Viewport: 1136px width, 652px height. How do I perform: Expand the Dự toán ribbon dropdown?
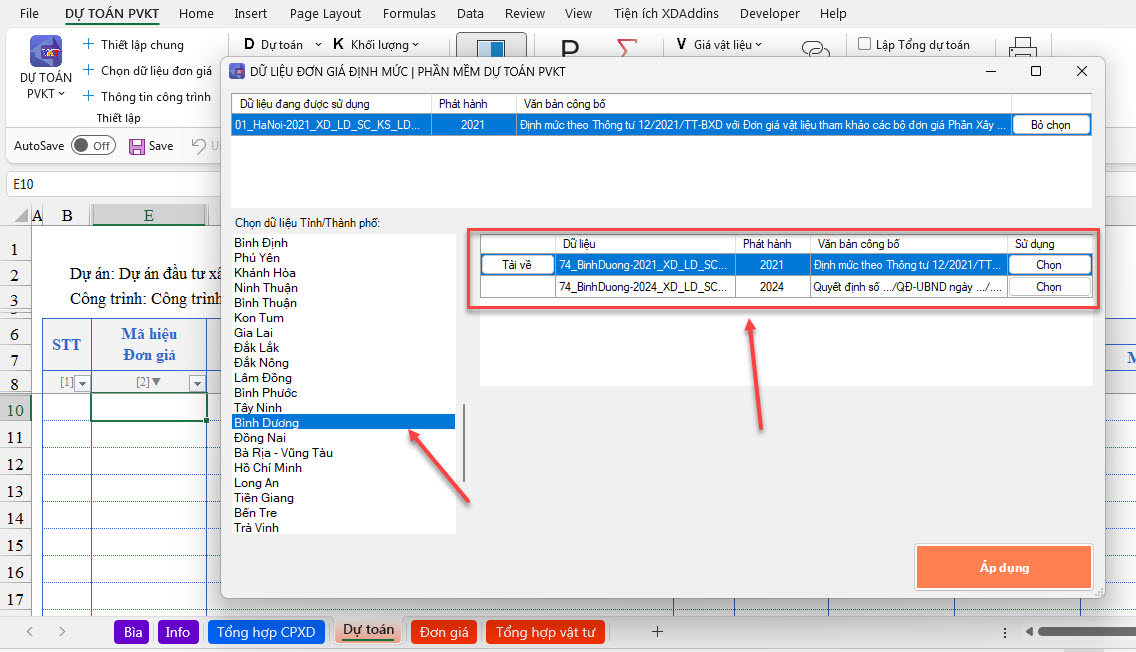point(318,45)
